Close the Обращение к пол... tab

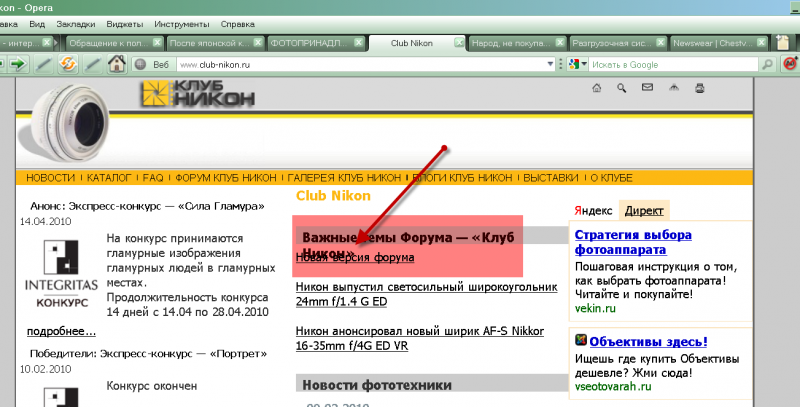[x=157, y=42]
